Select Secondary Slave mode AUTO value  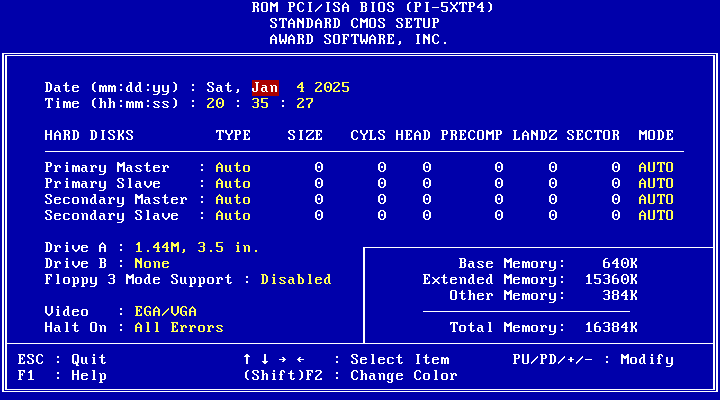click(656, 216)
